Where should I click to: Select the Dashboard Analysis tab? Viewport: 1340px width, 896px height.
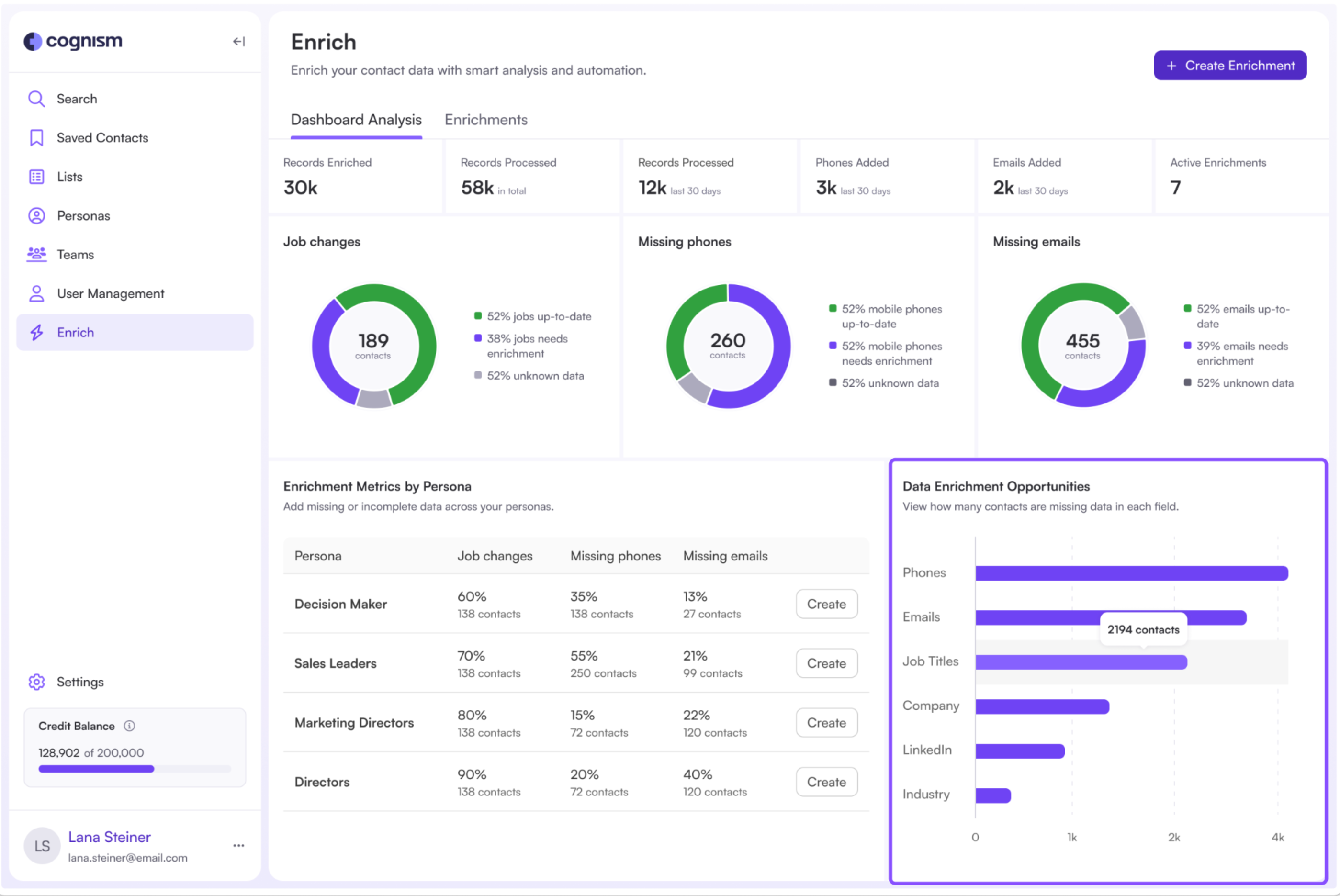(x=356, y=120)
